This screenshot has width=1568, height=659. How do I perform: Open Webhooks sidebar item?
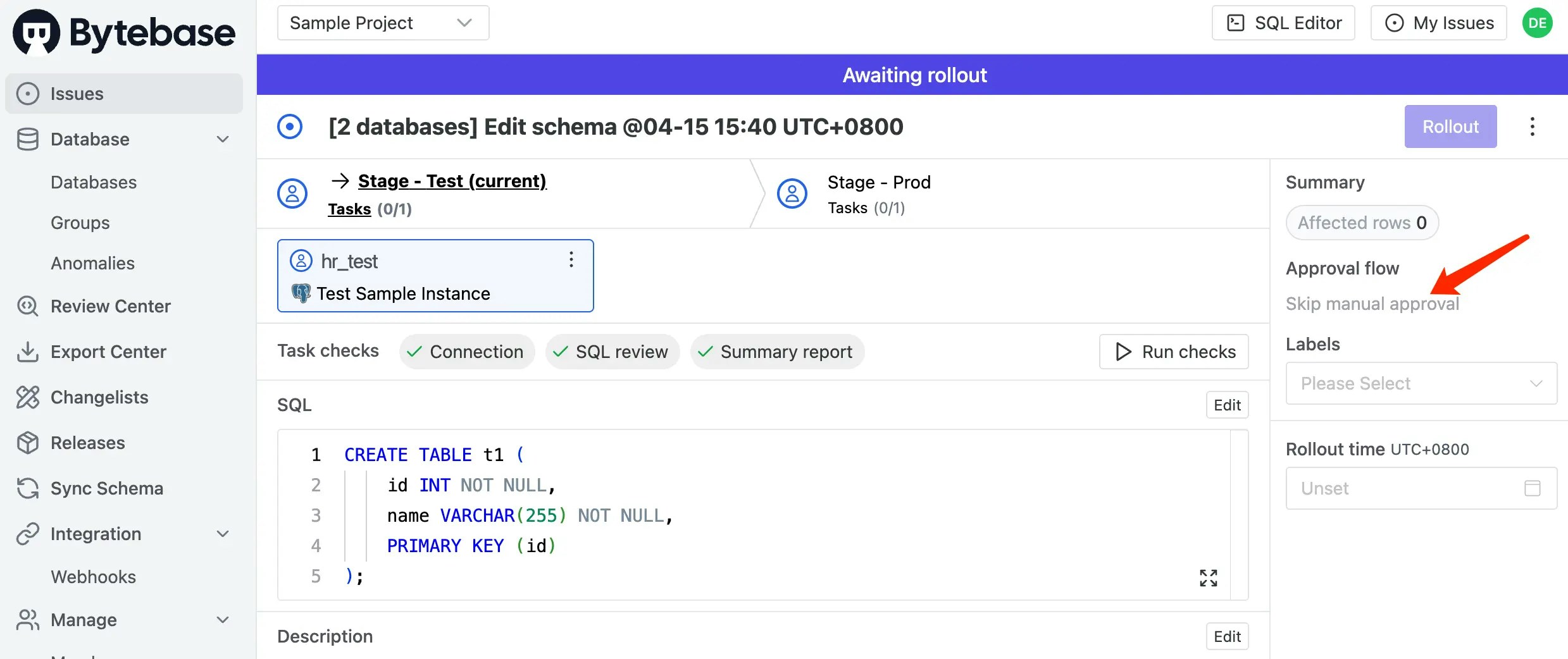click(94, 577)
